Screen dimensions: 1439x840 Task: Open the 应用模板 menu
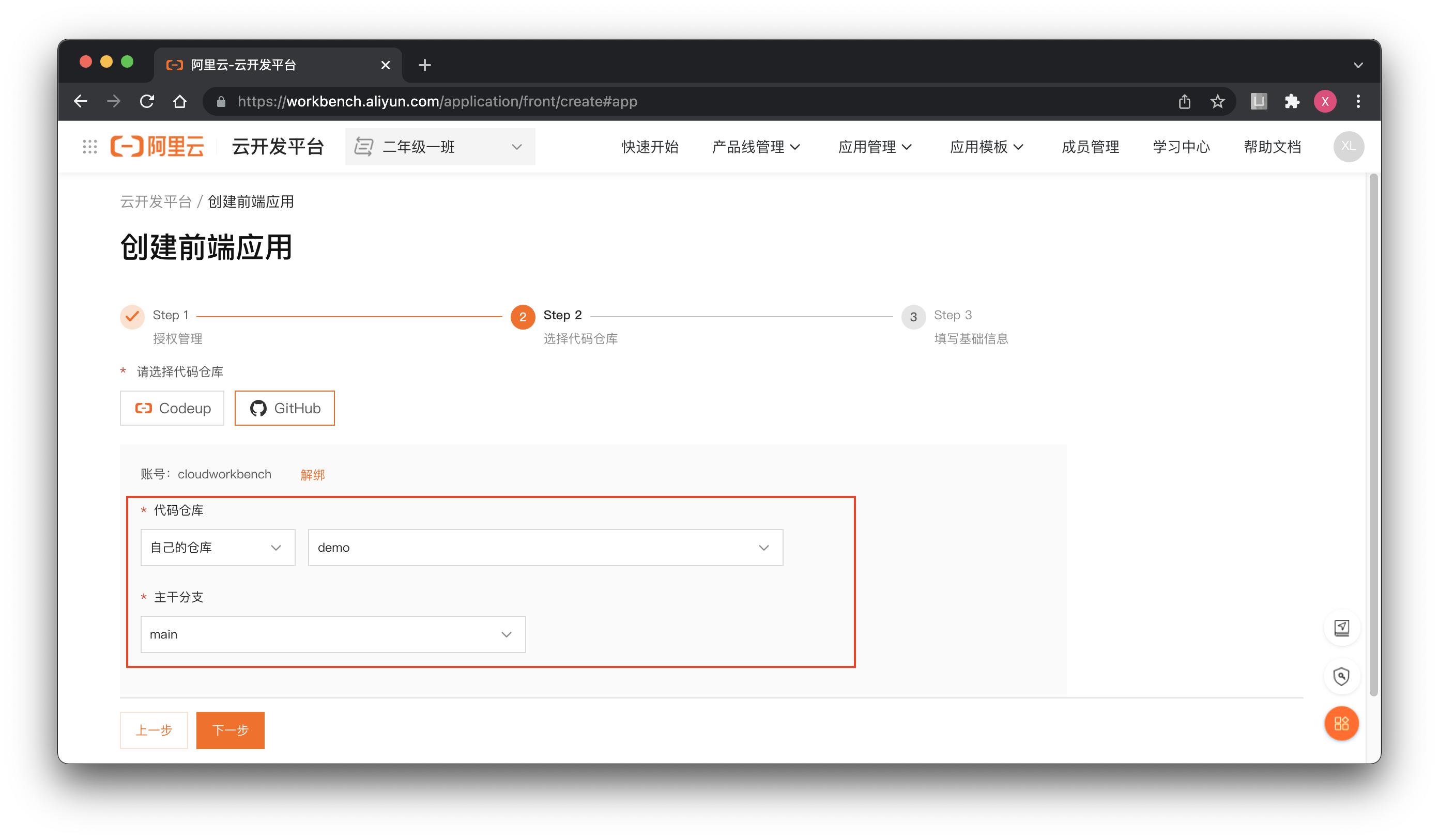987,147
